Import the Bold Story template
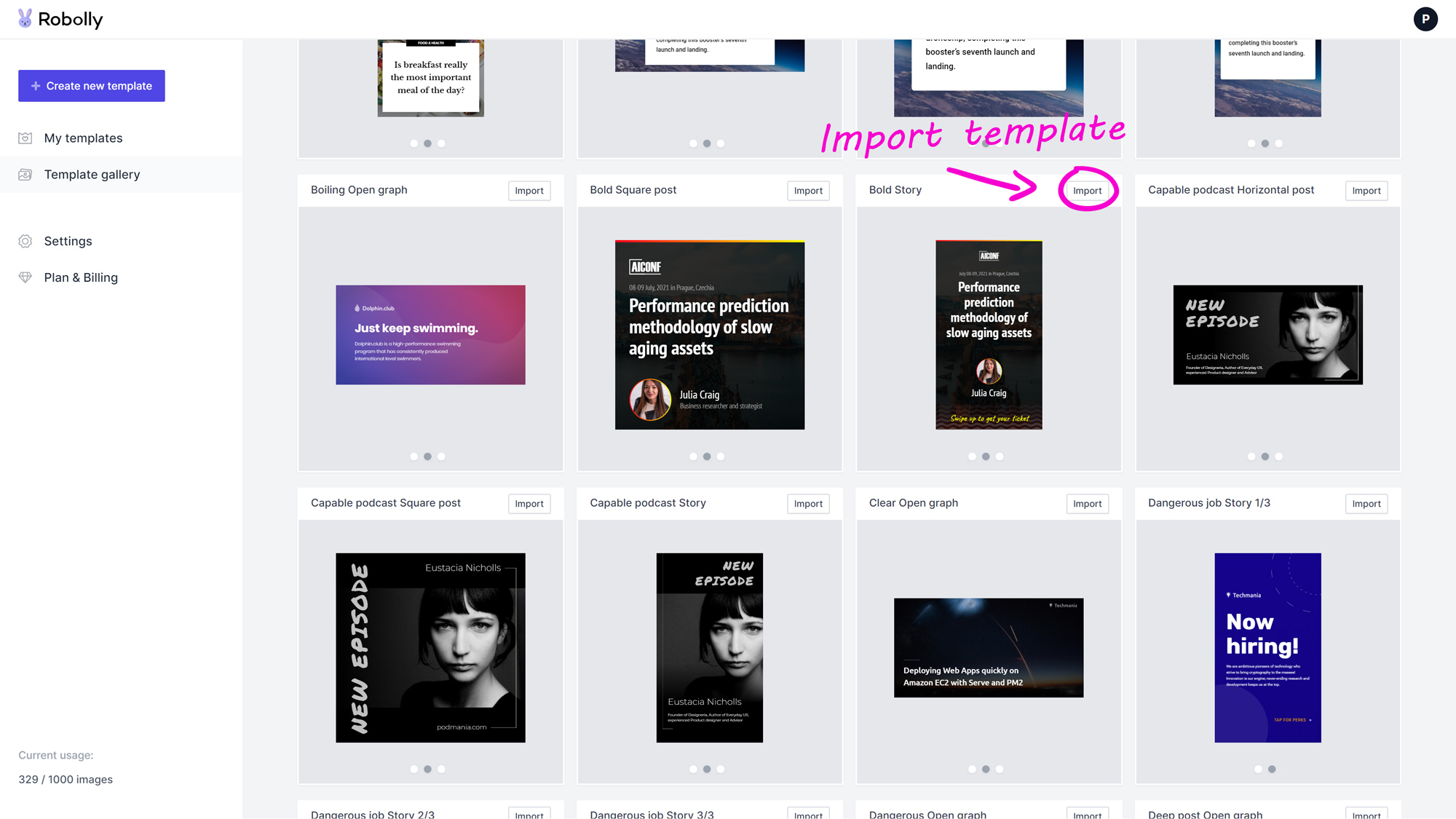The height and width of the screenshot is (819, 1456). [1087, 191]
